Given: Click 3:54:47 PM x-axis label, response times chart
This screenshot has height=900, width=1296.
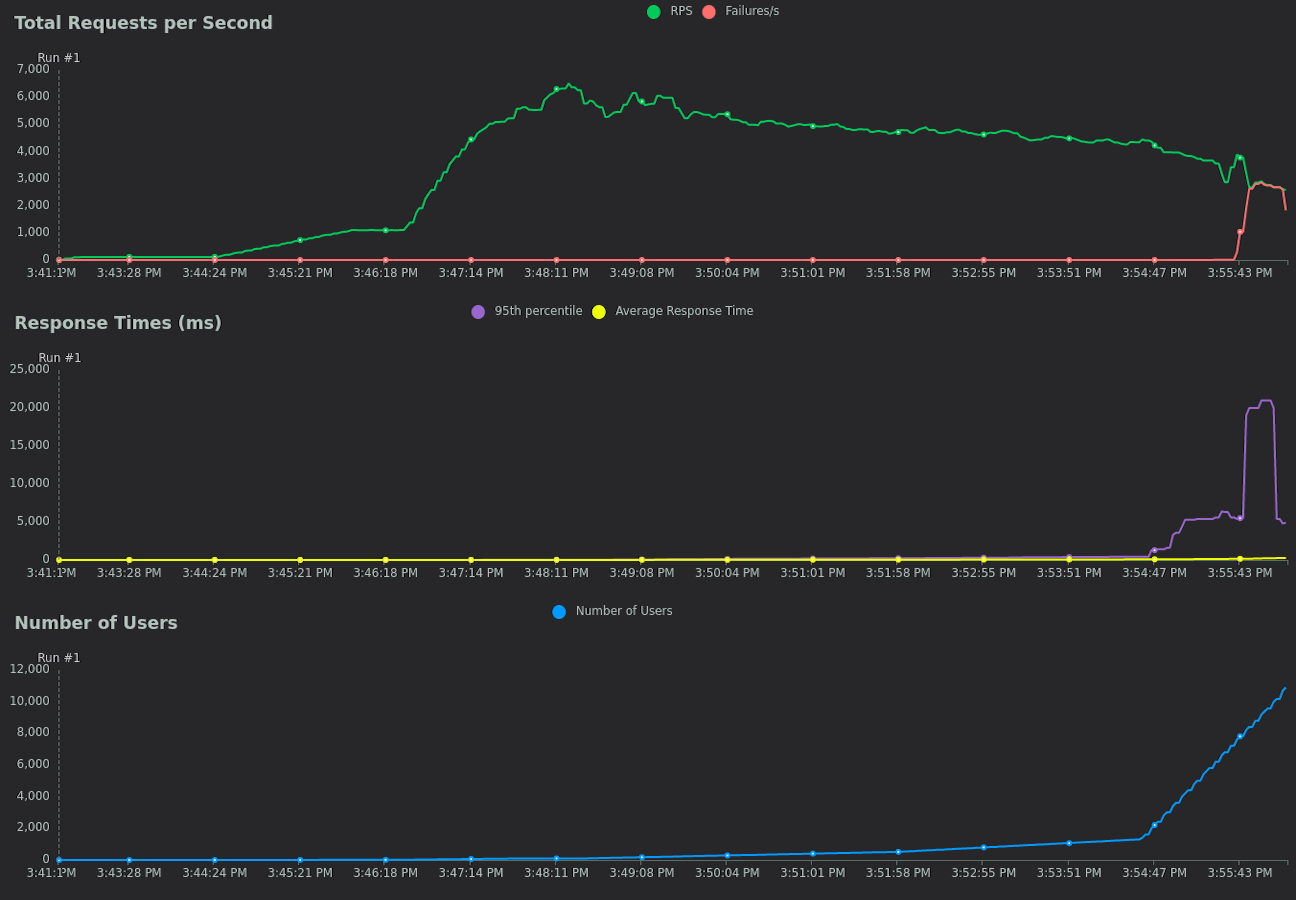Looking at the screenshot, I should 1154,573.
